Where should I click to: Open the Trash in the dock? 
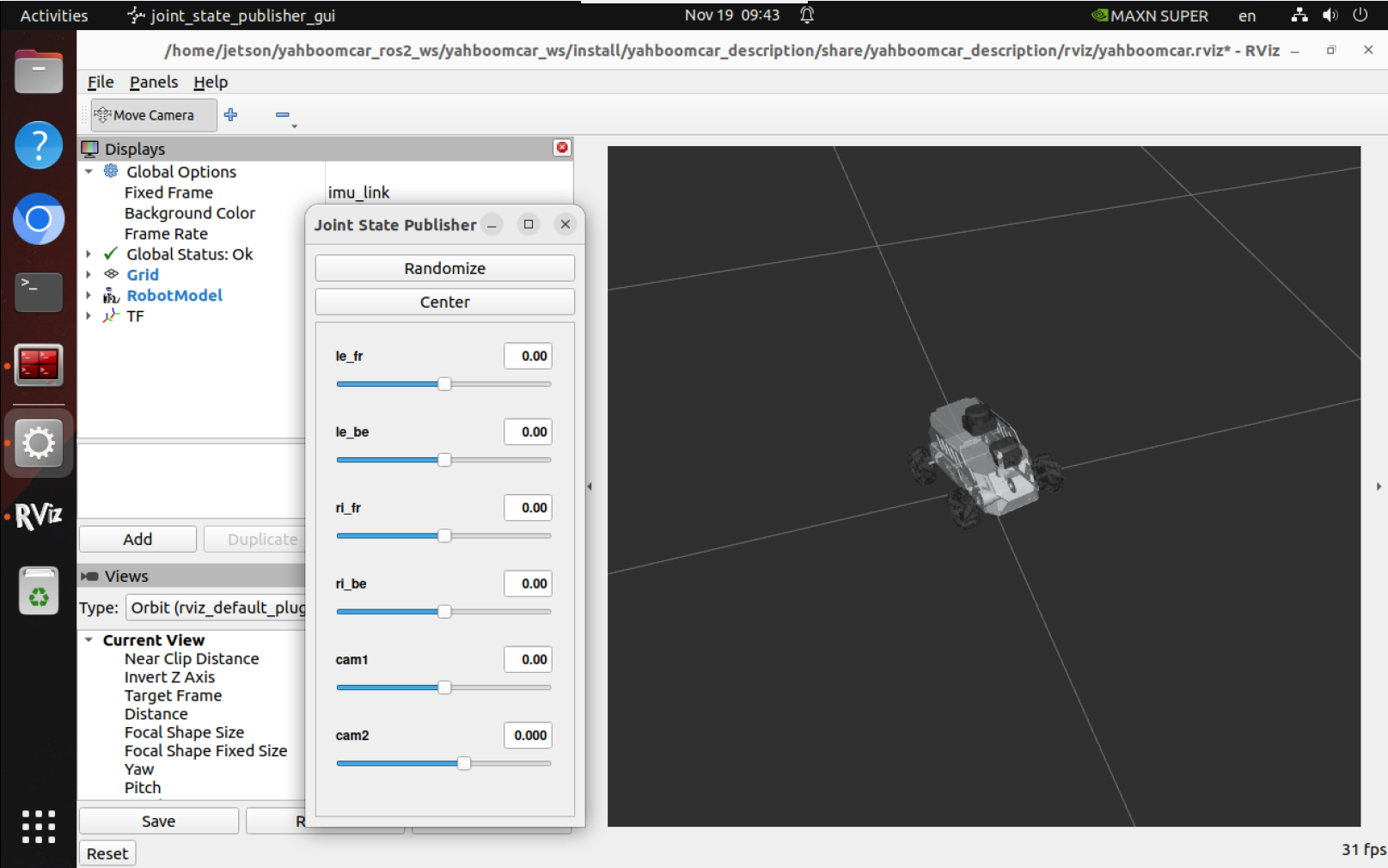pos(39,590)
